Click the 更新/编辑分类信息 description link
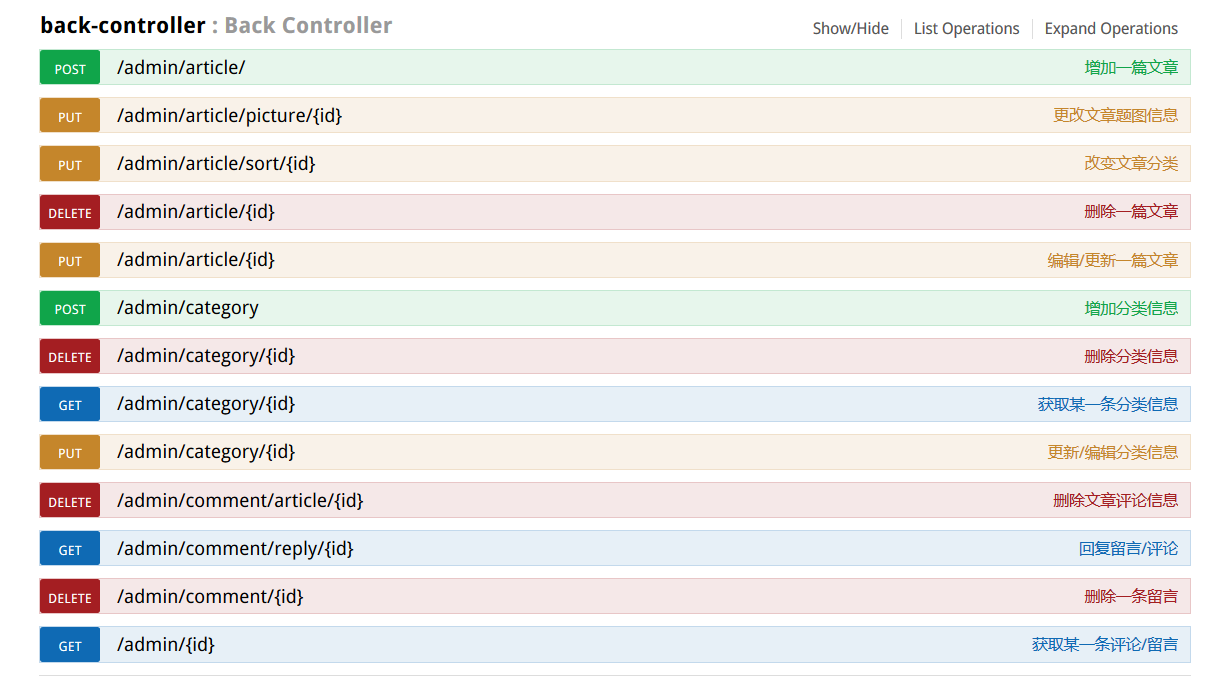Image resolution: width=1228 pixels, height=677 pixels. [1112, 452]
